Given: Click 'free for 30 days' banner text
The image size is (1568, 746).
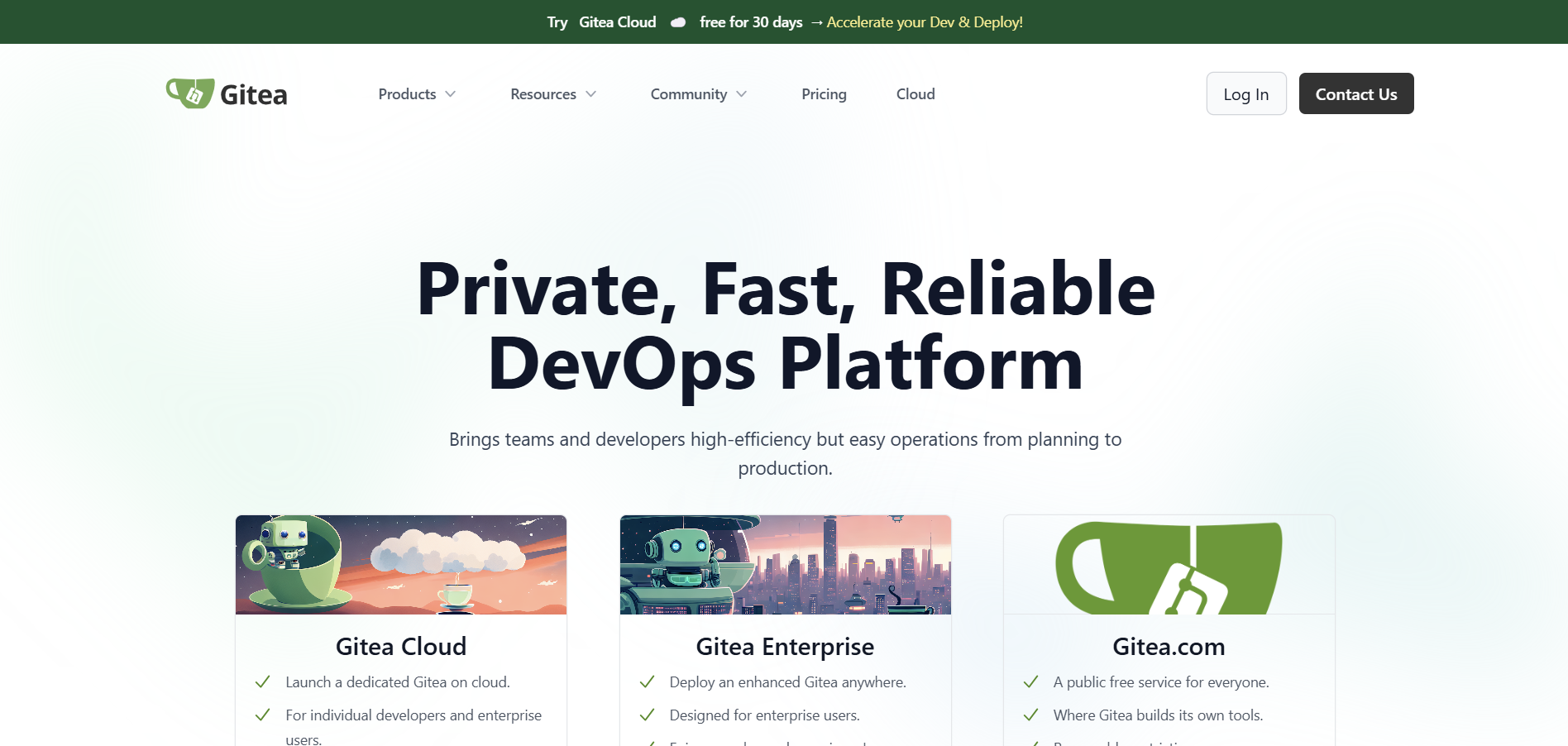Looking at the screenshot, I should tap(751, 22).
